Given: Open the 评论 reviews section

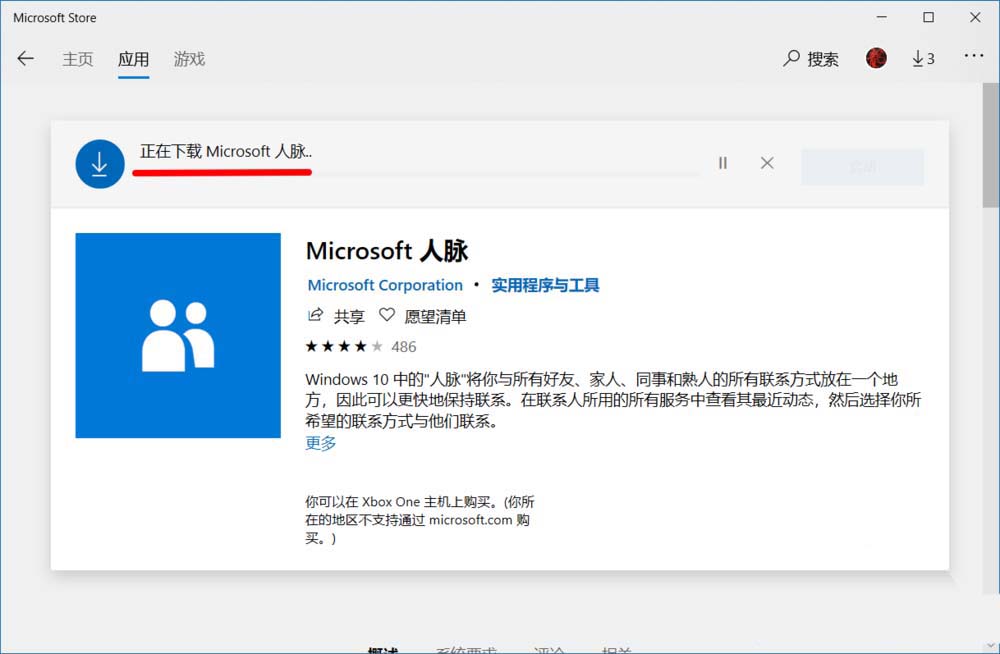Looking at the screenshot, I should coord(545,650).
